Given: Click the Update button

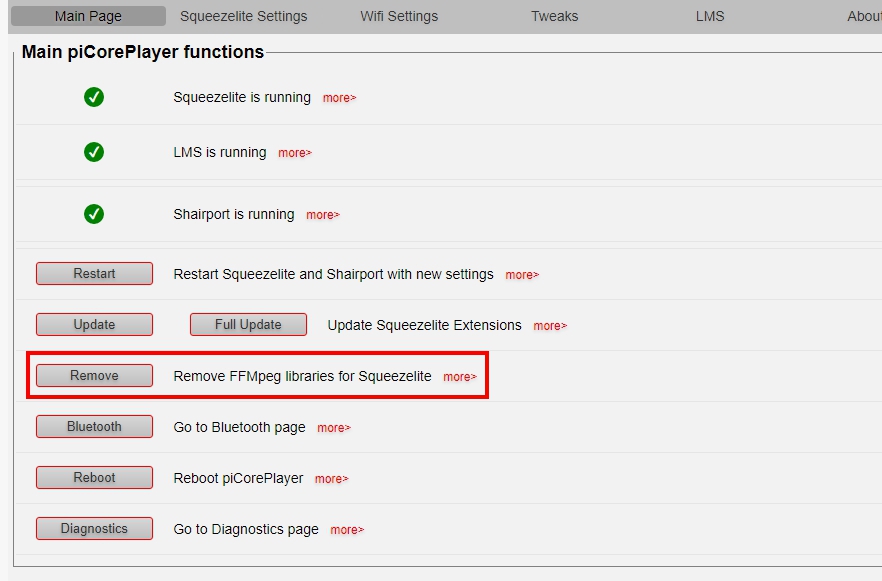Looking at the screenshot, I should tap(94, 325).
